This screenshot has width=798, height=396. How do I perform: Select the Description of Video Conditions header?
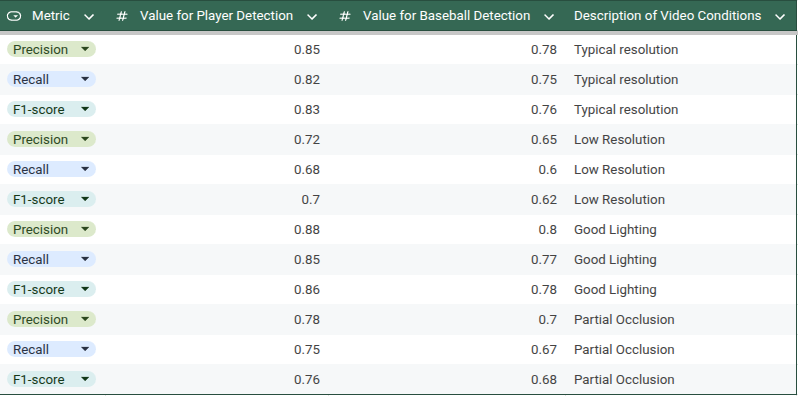point(667,16)
